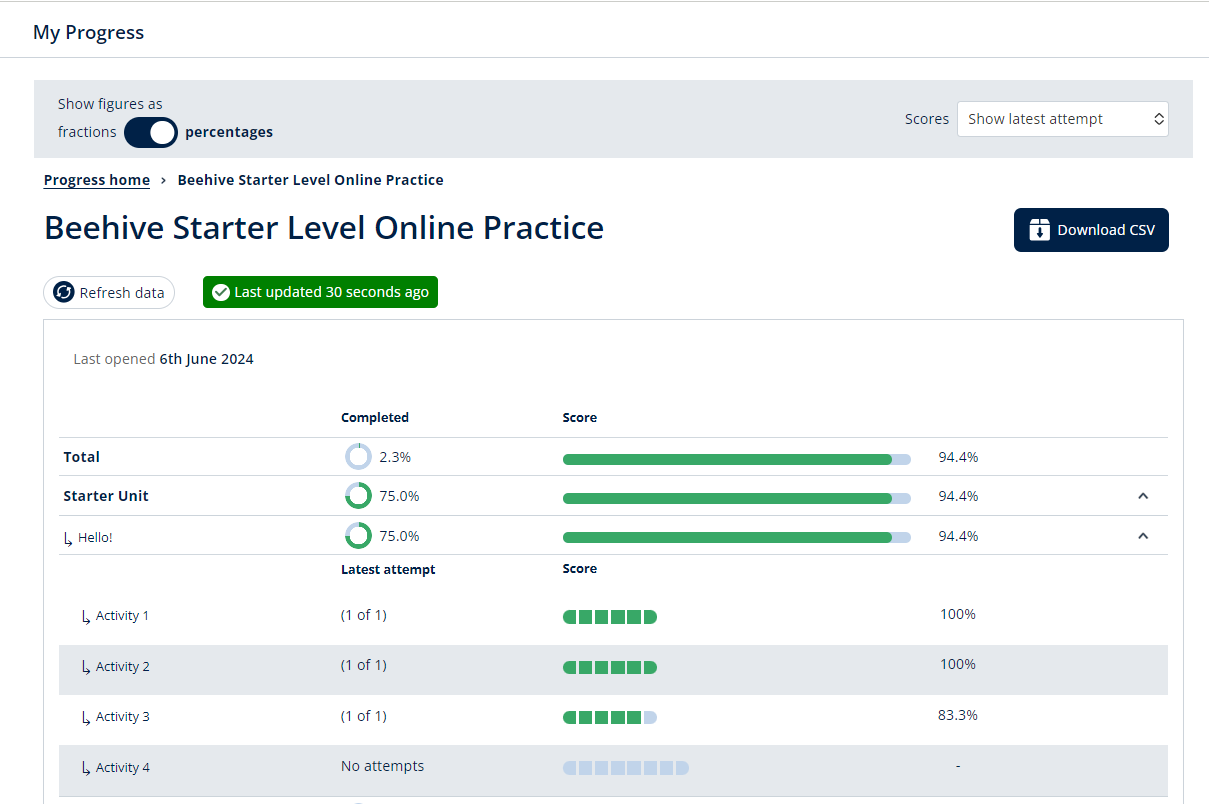
Task: Click the Activity 1 segmented score bar
Action: (x=610, y=617)
